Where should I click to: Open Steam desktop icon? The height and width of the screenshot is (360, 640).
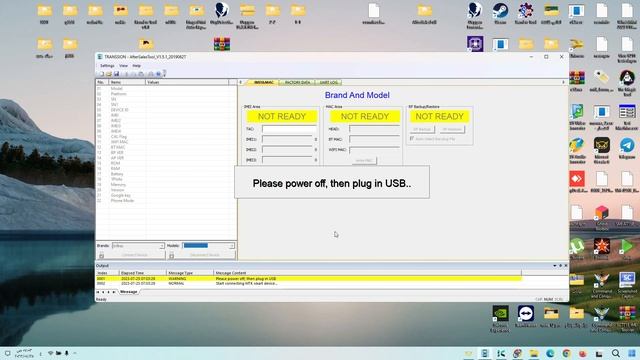pyautogui.click(x=500, y=13)
